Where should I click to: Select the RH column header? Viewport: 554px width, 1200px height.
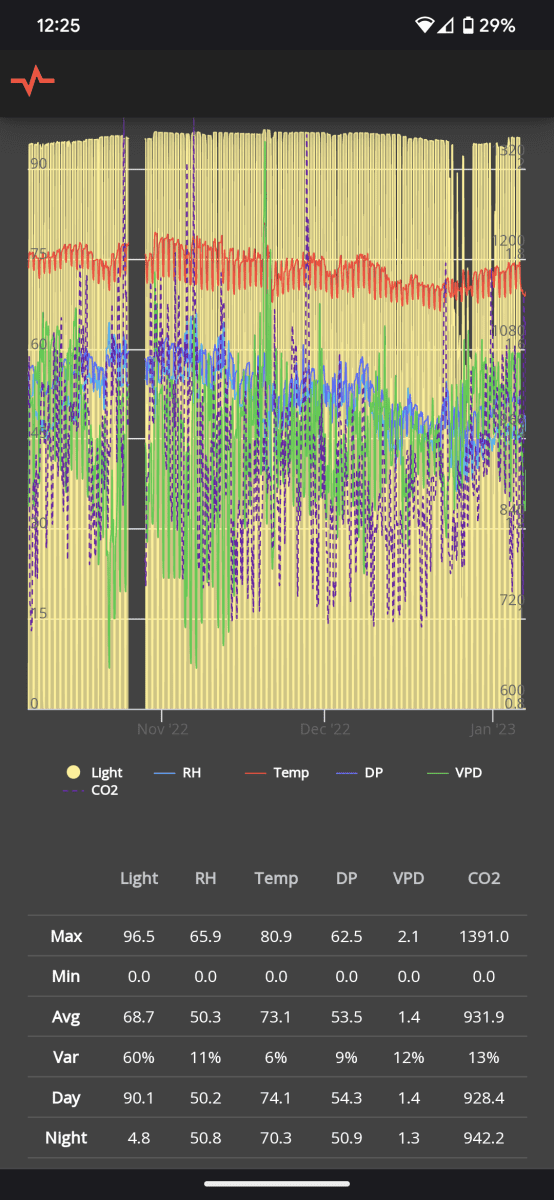[206, 878]
